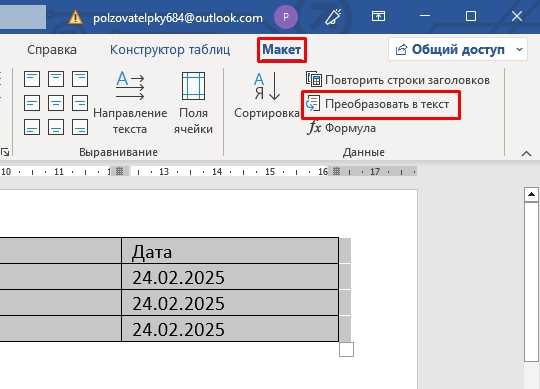Align cell text top left
The width and height of the screenshot is (540, 389).
coord(32,79)
